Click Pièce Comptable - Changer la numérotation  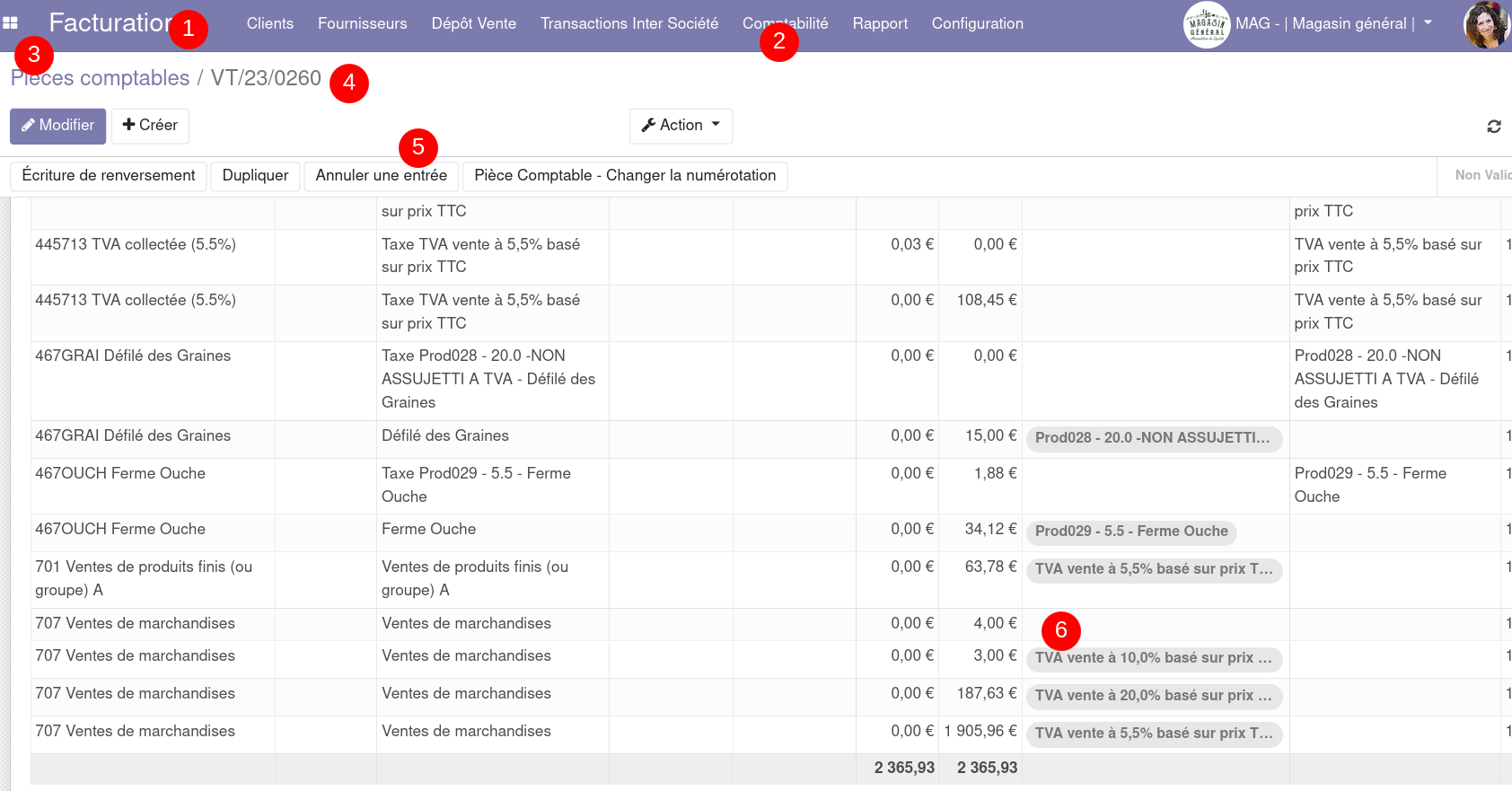[624, 176]
